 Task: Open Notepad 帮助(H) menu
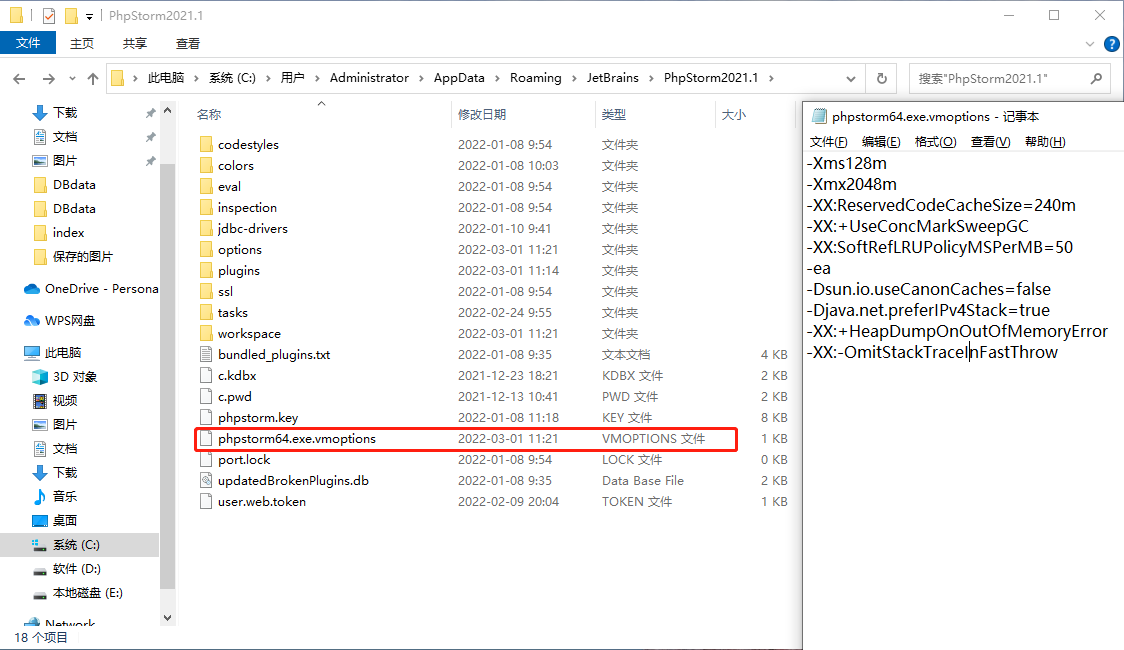(1045, 142)
